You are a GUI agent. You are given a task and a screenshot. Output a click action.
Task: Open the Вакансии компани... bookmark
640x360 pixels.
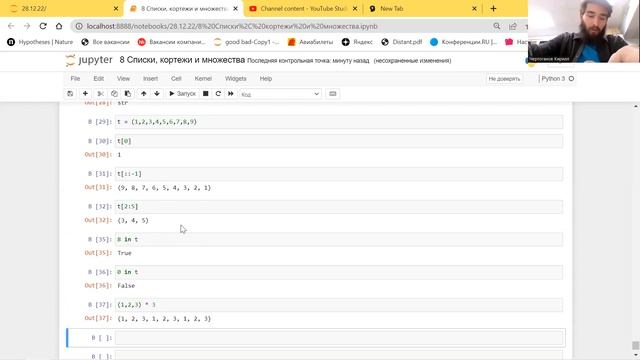tap(172, 42)
